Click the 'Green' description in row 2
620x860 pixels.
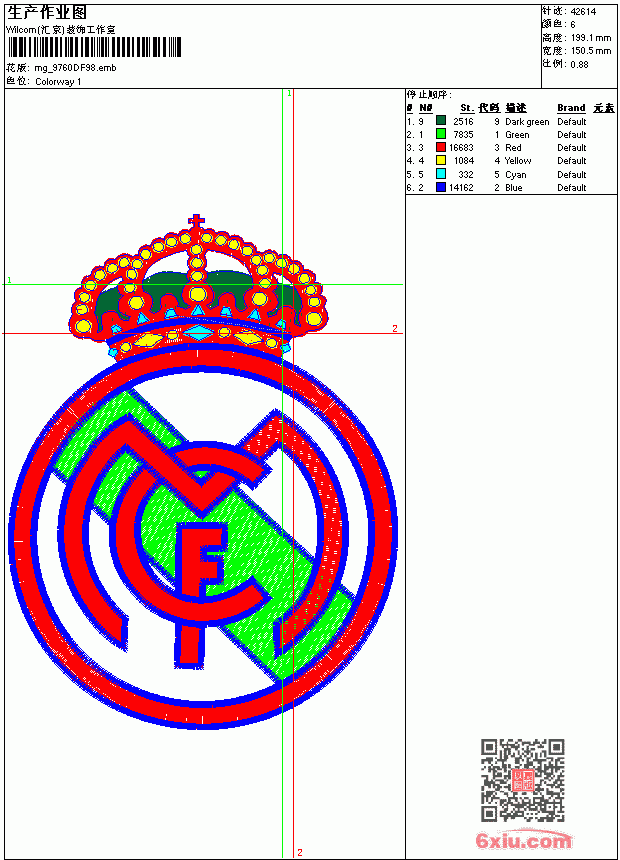[517, 135]
